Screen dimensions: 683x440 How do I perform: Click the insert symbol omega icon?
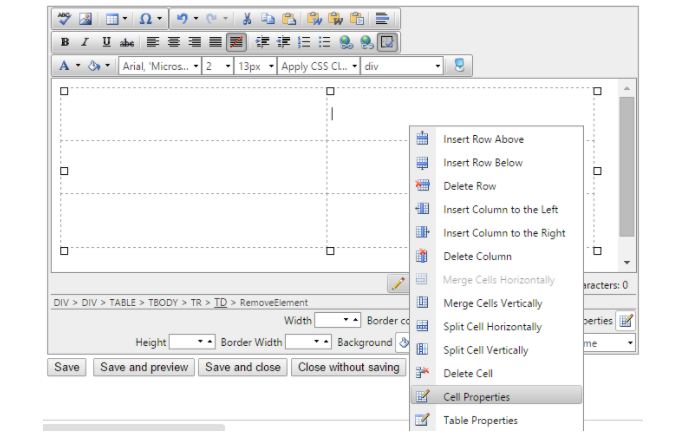coord(145,19)
